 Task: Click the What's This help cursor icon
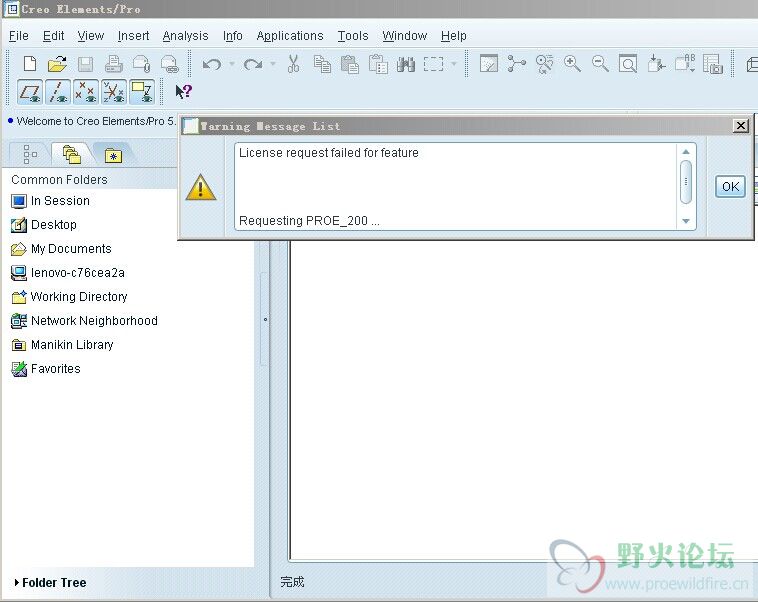point(184,91)
